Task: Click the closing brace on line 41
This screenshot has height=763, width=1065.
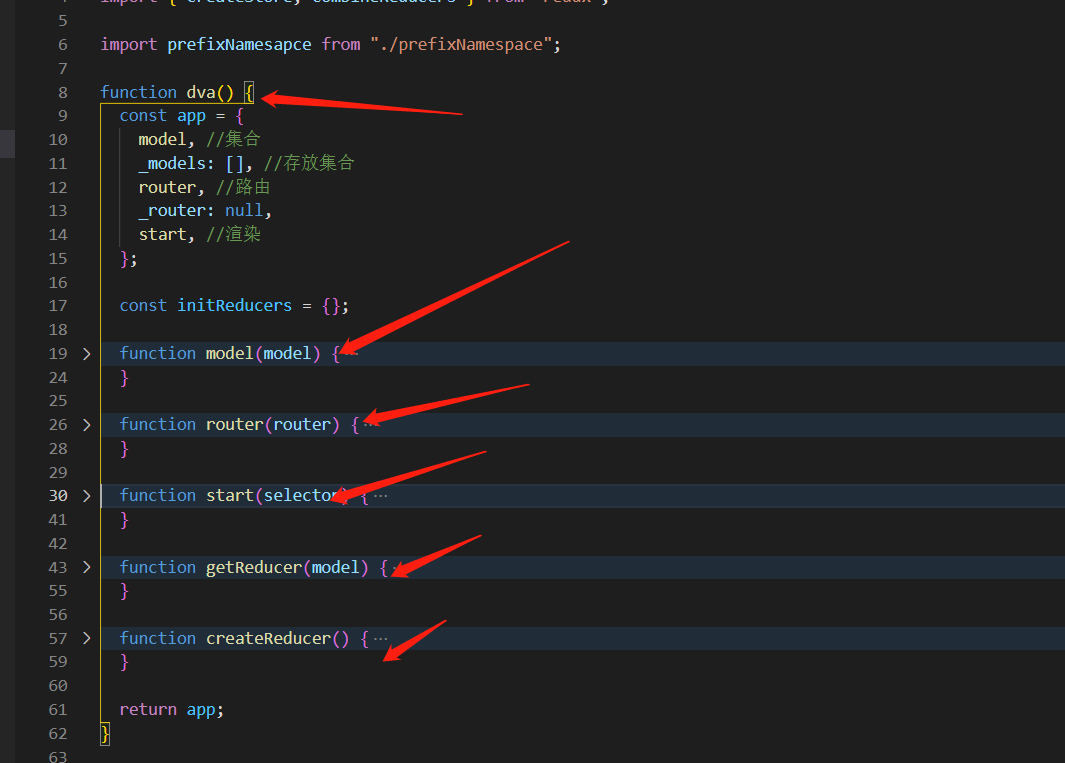Action: 124,520
